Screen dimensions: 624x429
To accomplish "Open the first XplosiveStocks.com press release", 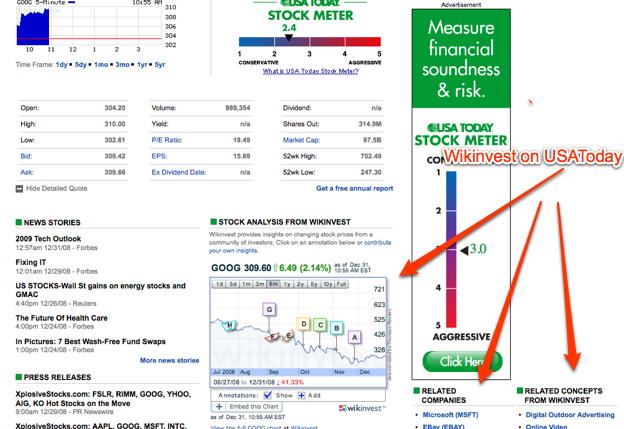I will [x=103, y=398].
